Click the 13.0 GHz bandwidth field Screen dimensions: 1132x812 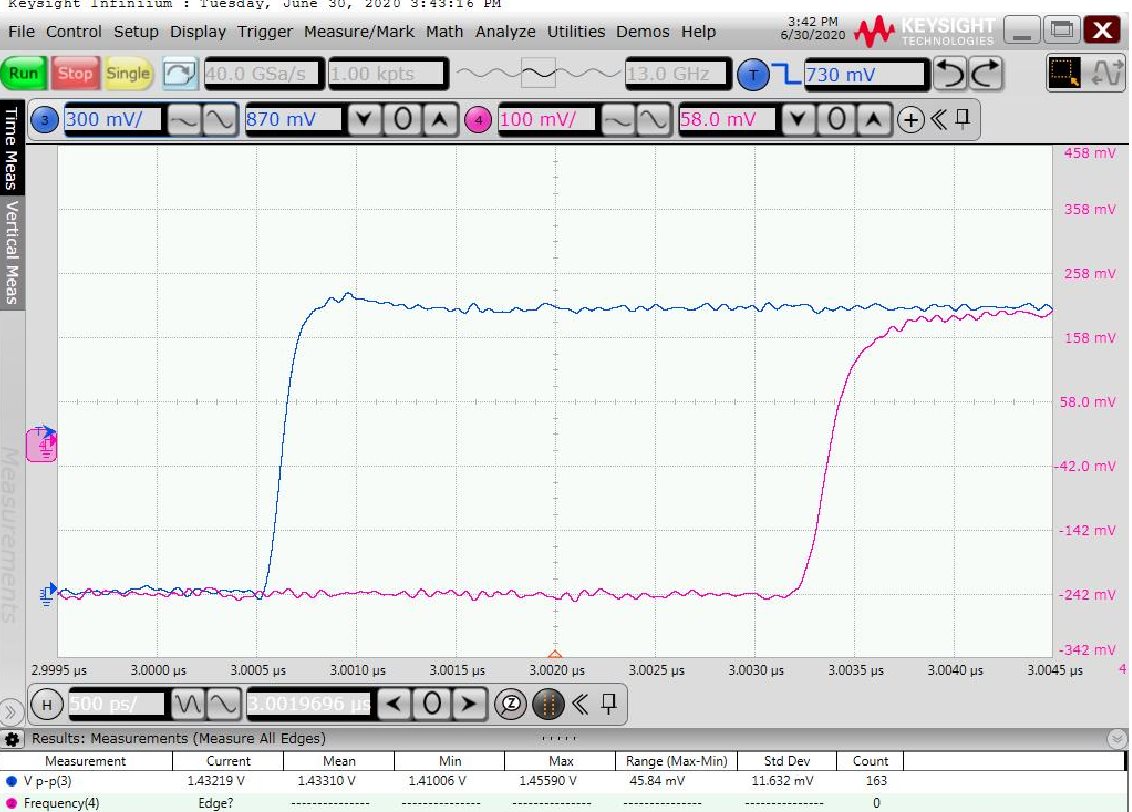[677, 74]
